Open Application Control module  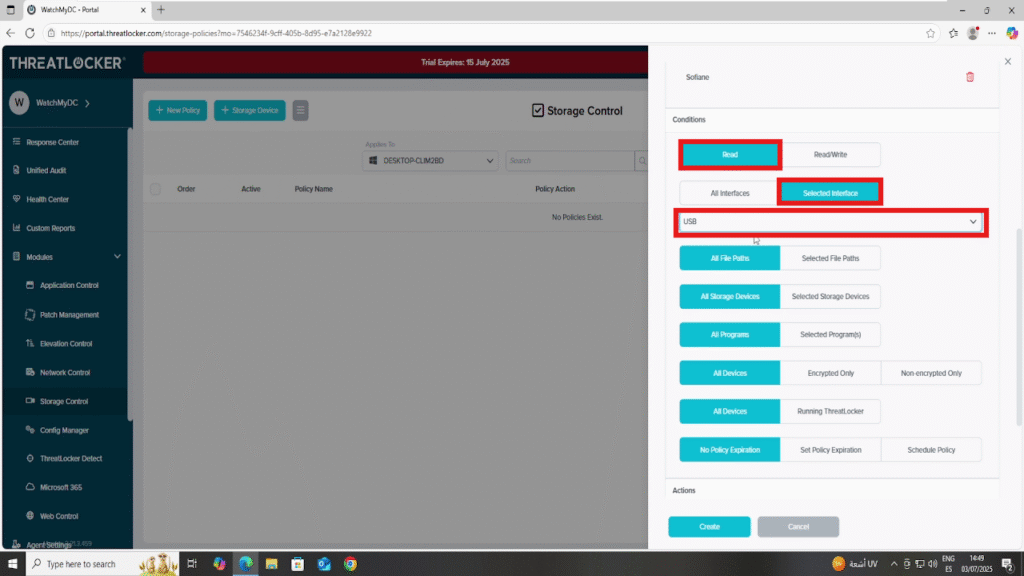click(x=69, y=285)
